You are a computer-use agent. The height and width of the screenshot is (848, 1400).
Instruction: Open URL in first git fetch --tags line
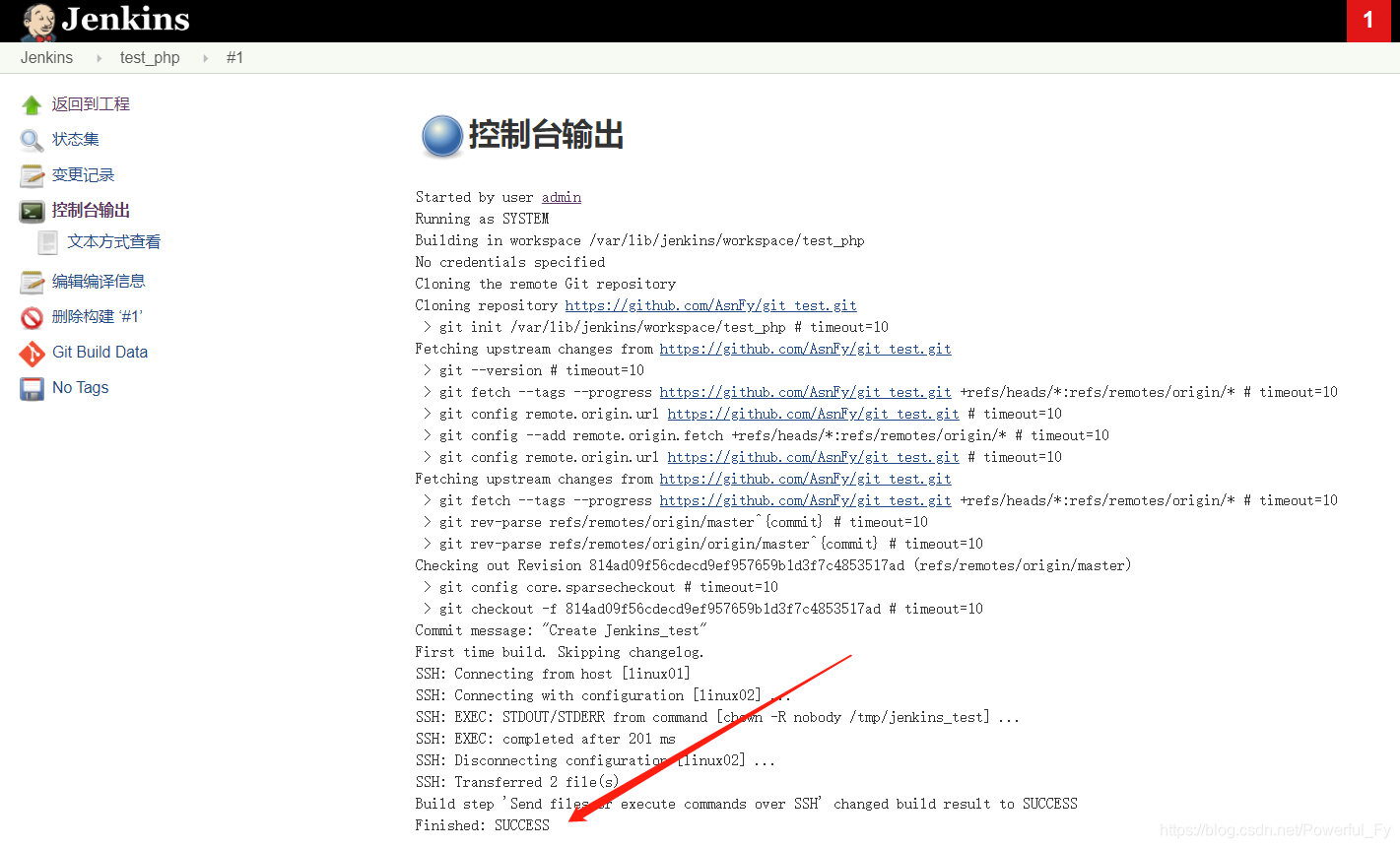click(x=806, y=392)
